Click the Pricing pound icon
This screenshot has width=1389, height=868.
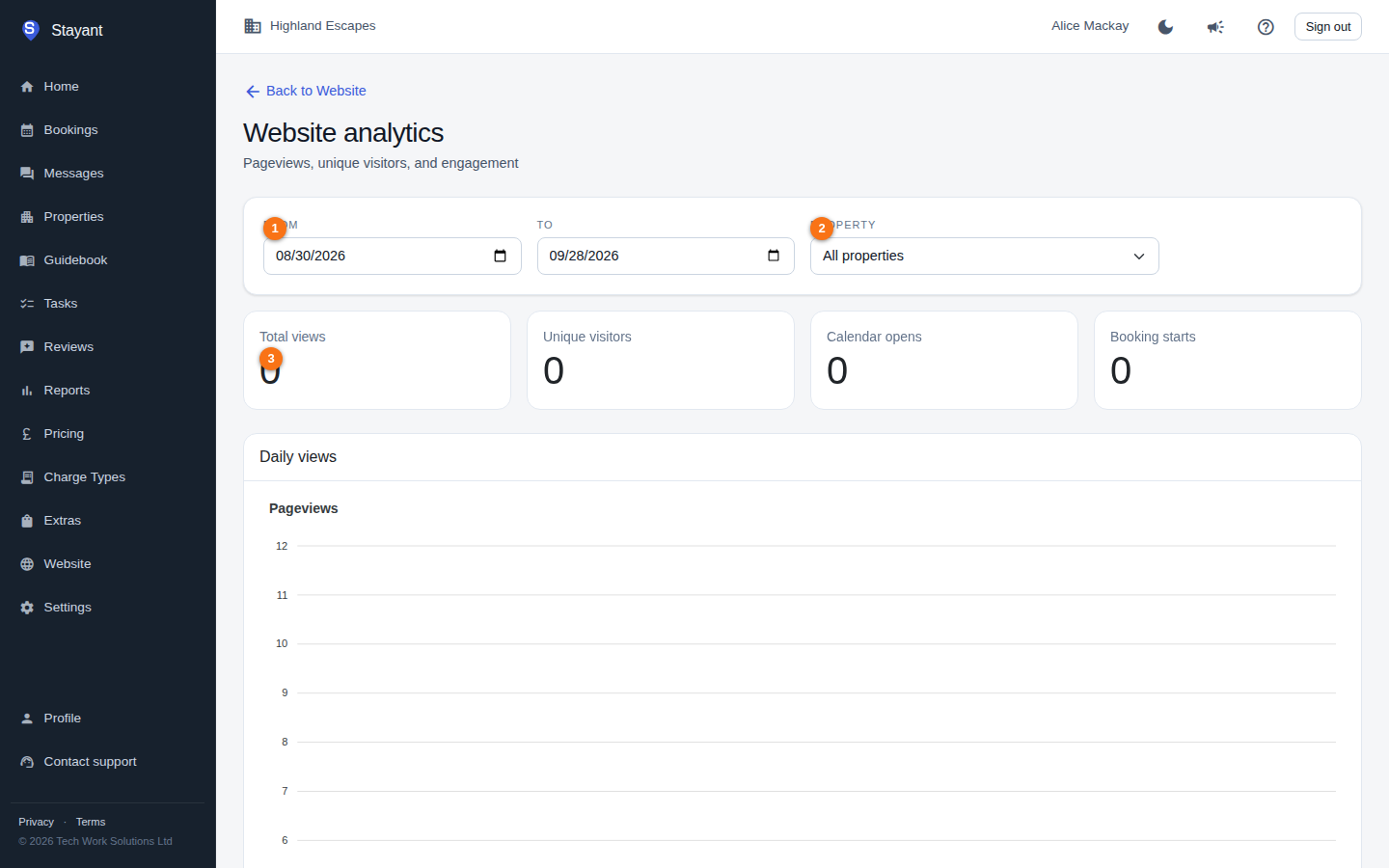[x=27, y=434]
